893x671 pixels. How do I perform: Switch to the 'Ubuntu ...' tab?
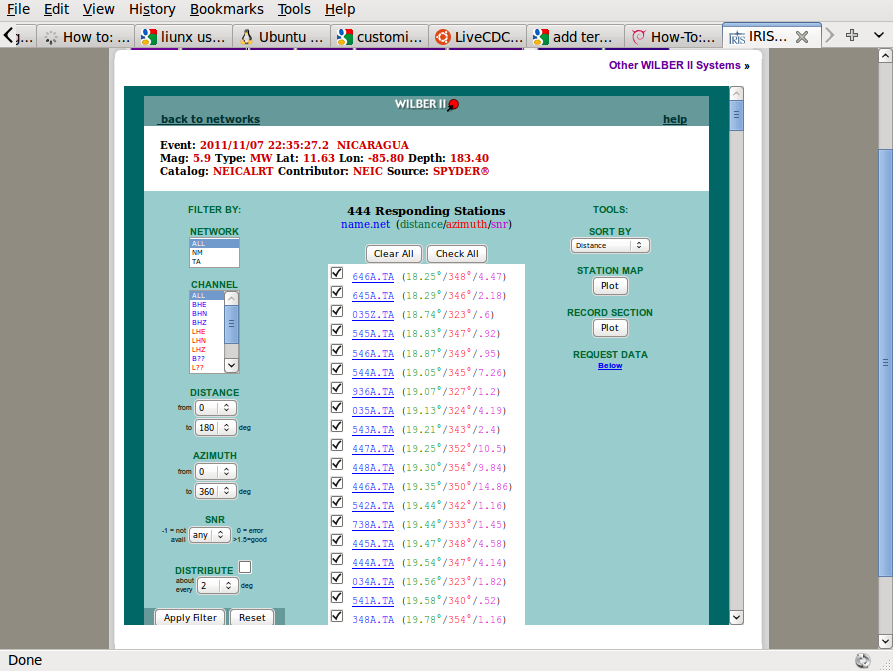(281, 37)
